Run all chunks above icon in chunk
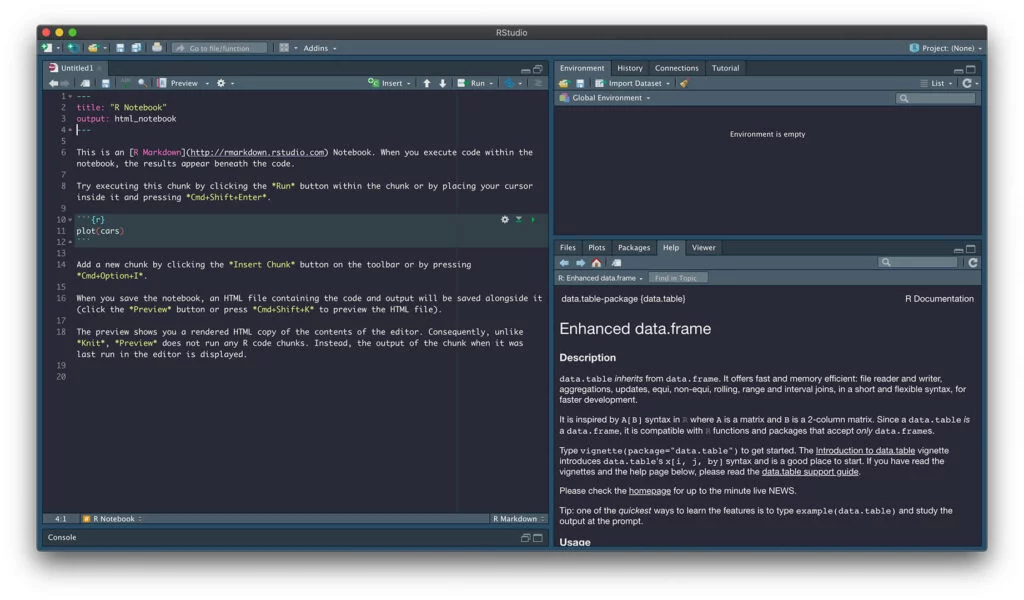This screenshot has height=600, width=1024. (x=519, y=219)
